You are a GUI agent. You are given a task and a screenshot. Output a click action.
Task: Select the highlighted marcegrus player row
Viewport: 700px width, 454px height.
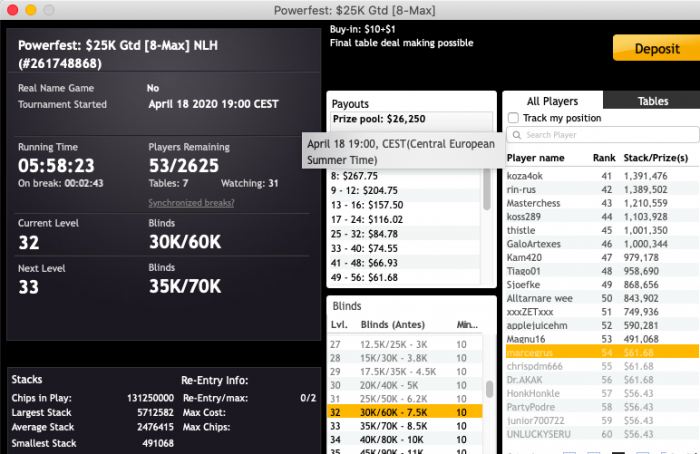click(600, 352)
